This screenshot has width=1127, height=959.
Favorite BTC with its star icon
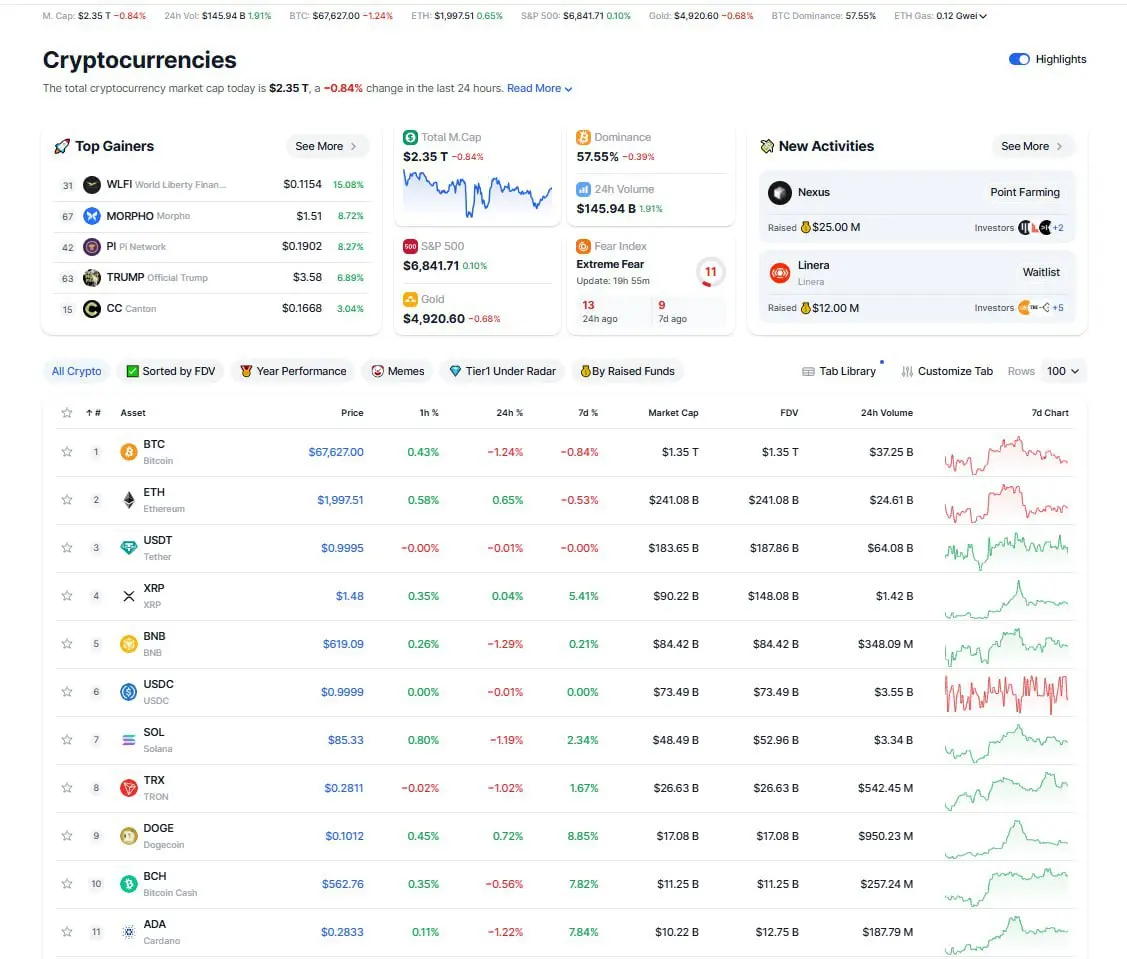click(x=67, y=451)
